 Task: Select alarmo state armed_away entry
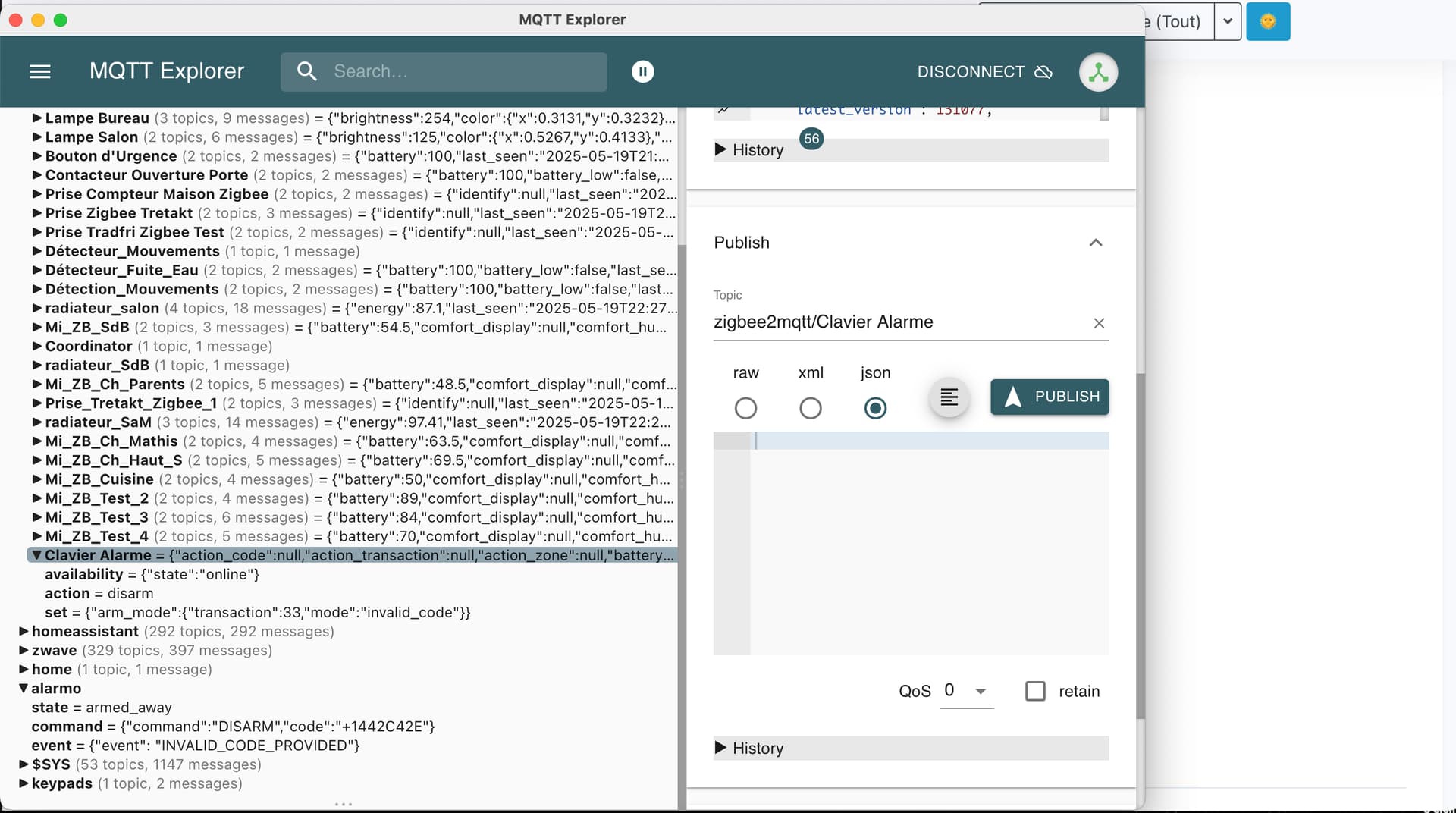tap(102, 708)
